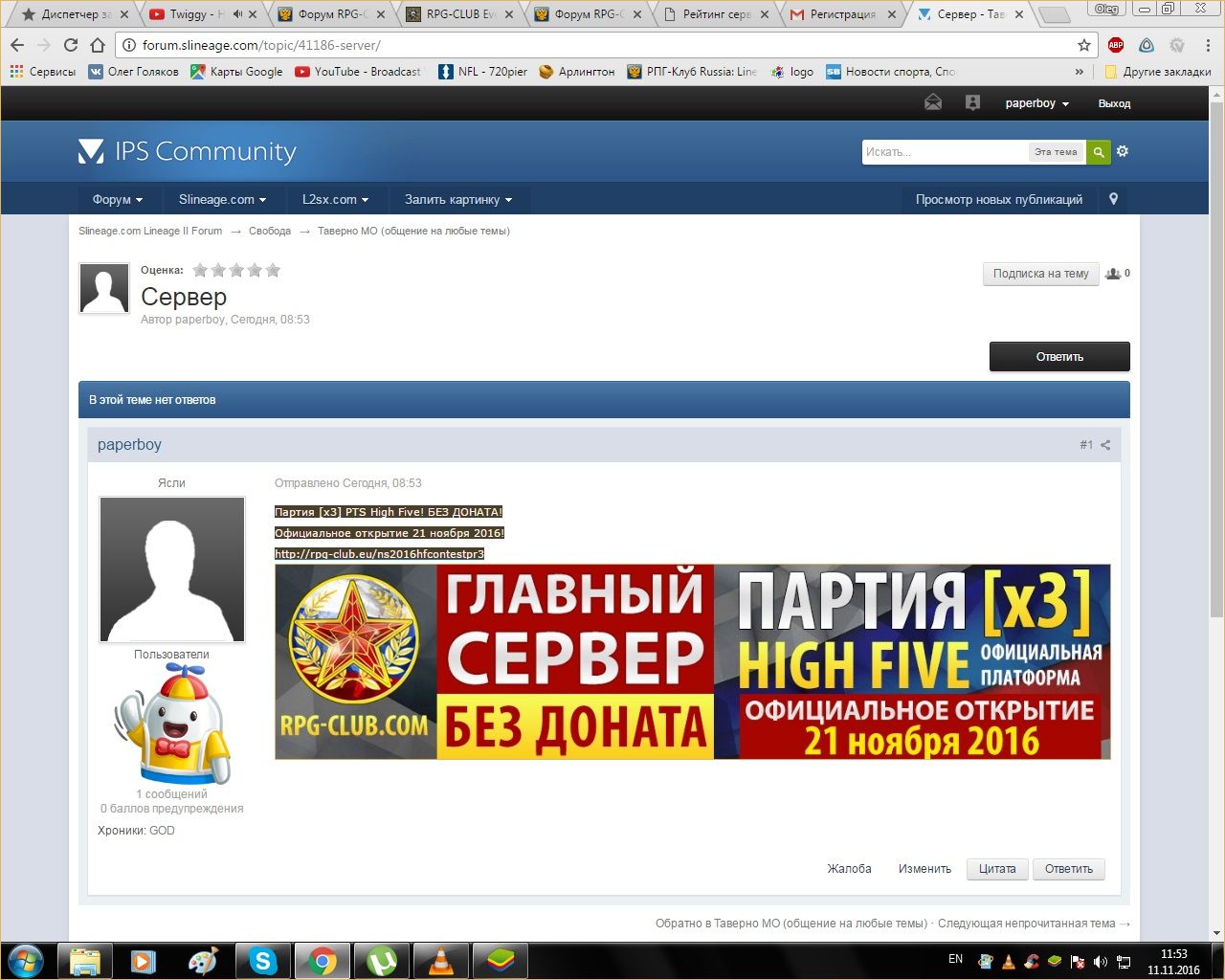This screenshot has width=1225, height=980.
Task: Expand the L2sx.com dropdown menu
Action: point(335,199)
